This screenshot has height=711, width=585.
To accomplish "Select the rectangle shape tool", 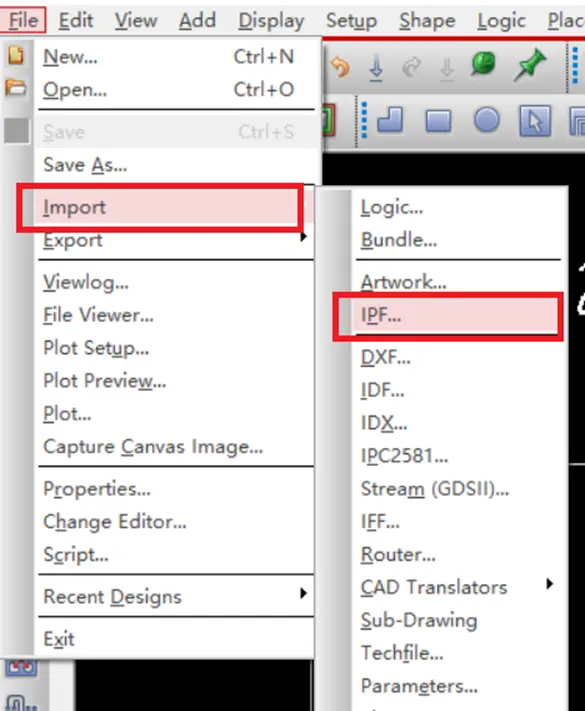I will (x=438, y=121).
